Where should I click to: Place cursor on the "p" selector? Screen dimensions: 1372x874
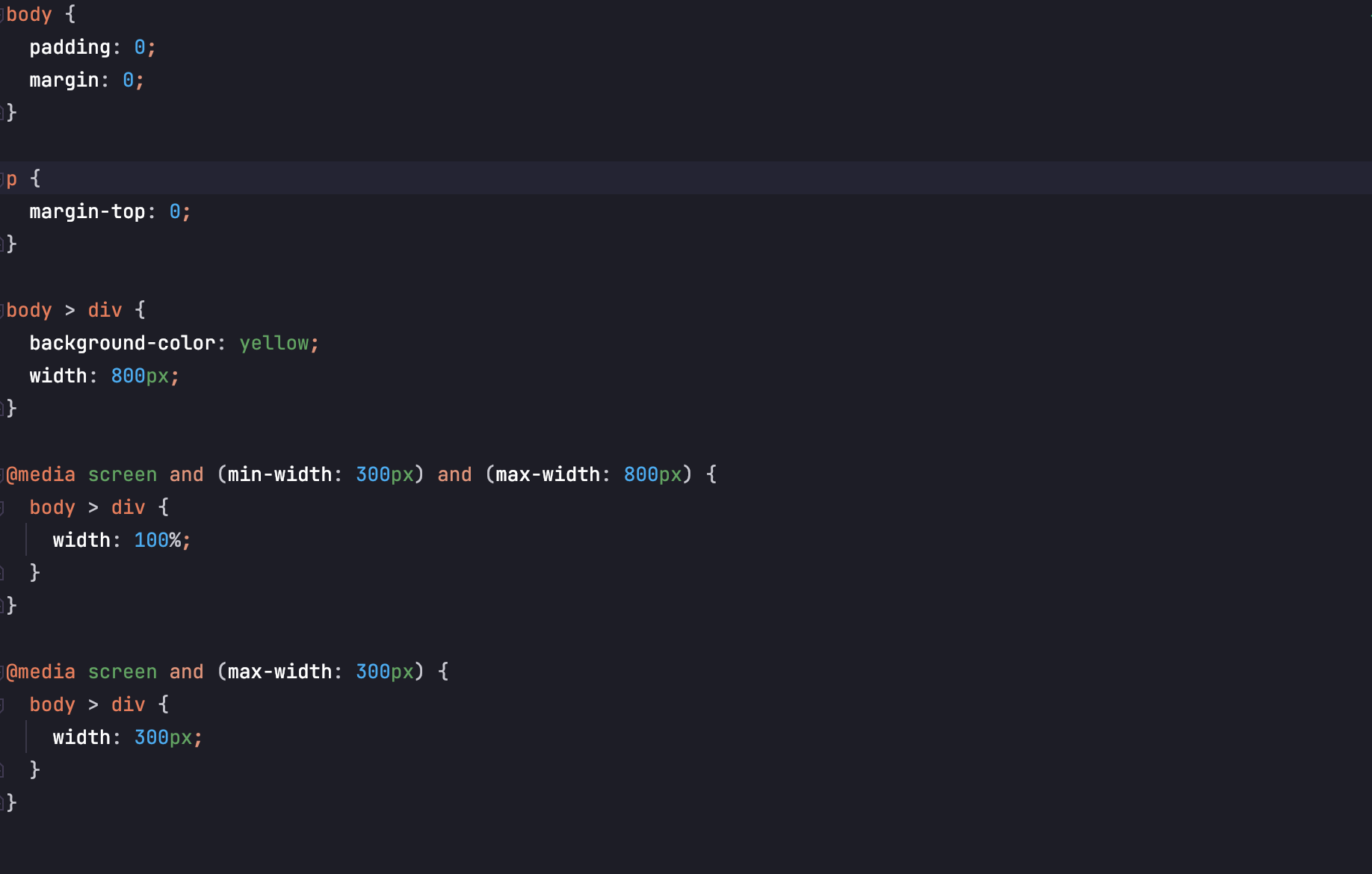[11, 179]
